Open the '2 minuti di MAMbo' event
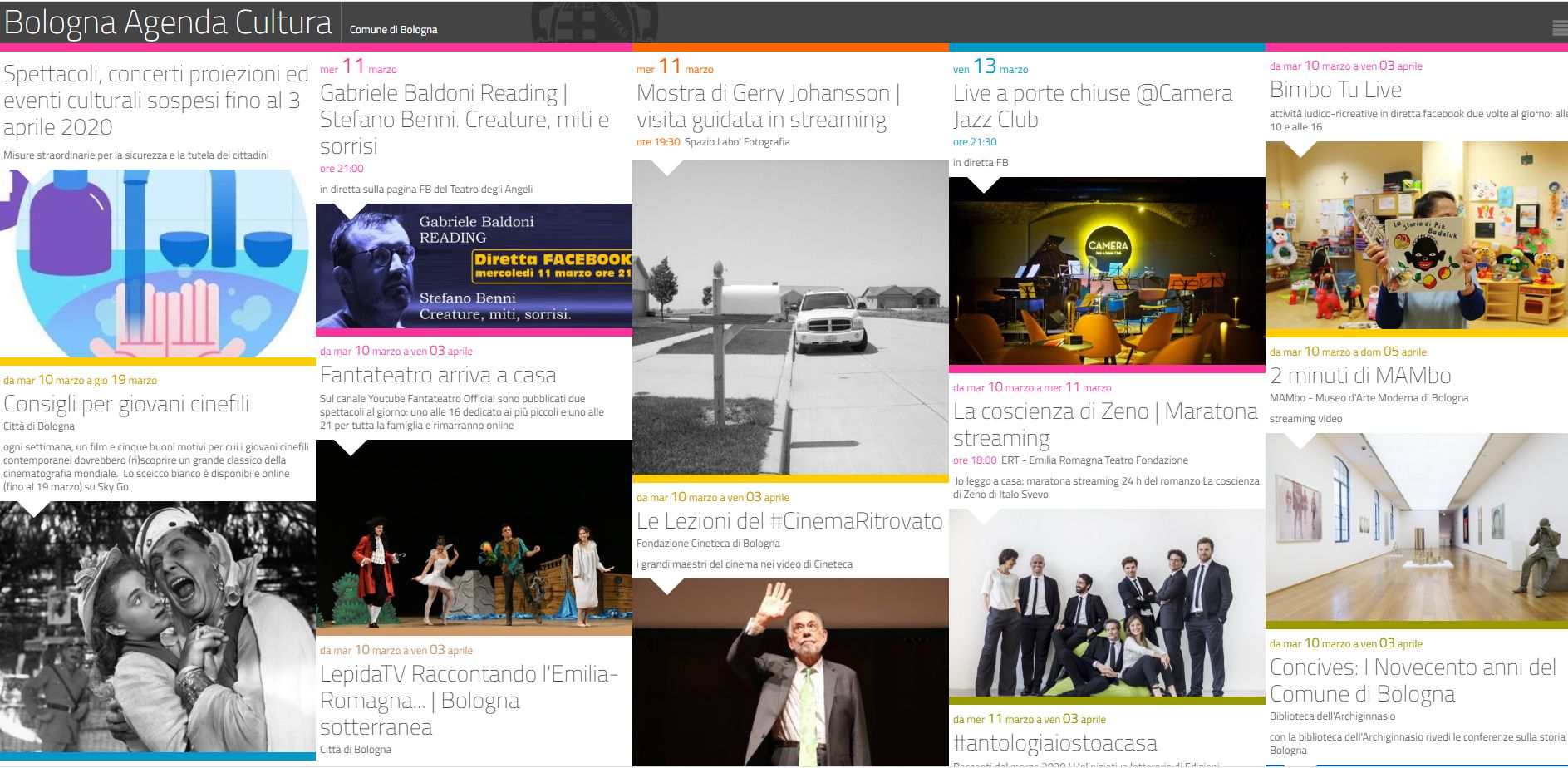 pyautogui.click(x=1360, y=376)
